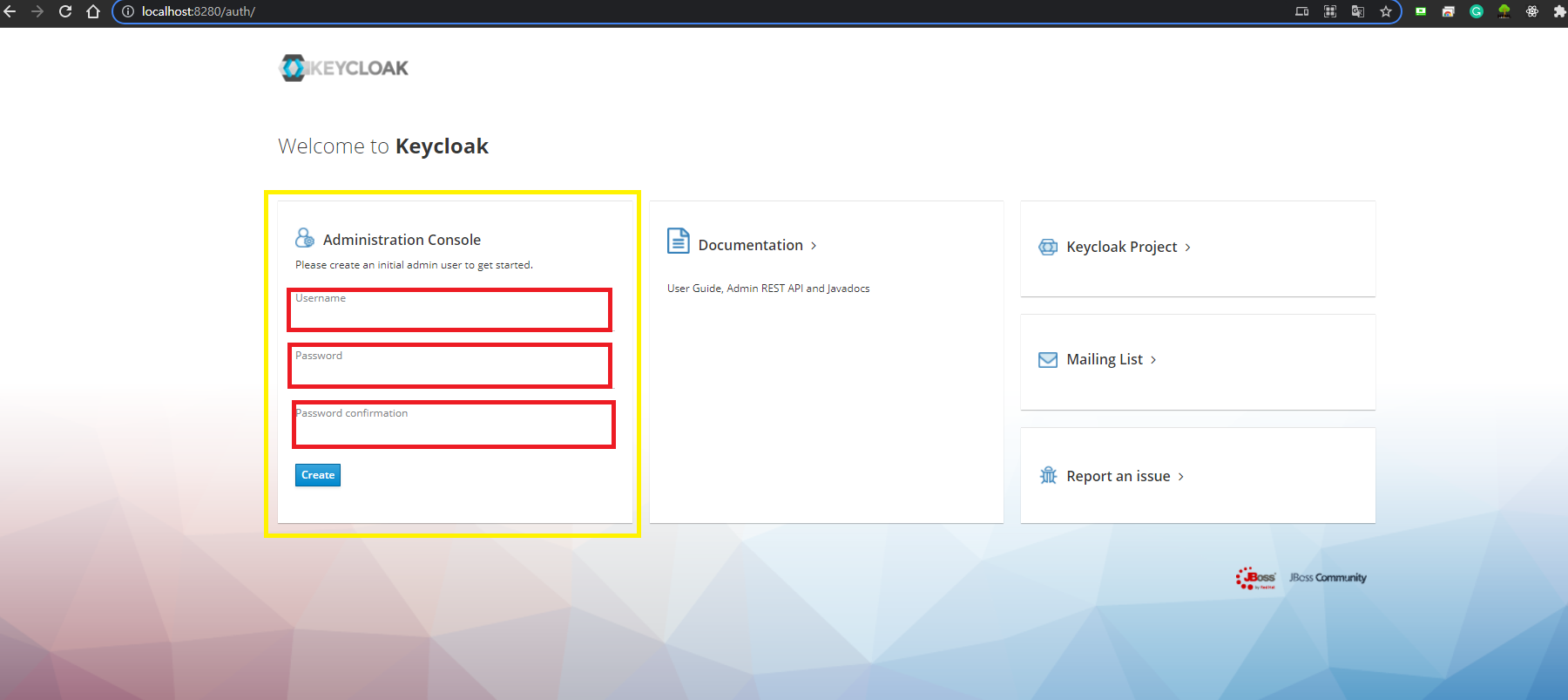Click 'User Guide, Admin REST API and Javadocs' text
The width and height of the screenshot is (1568, 700).
pos(768,289)
